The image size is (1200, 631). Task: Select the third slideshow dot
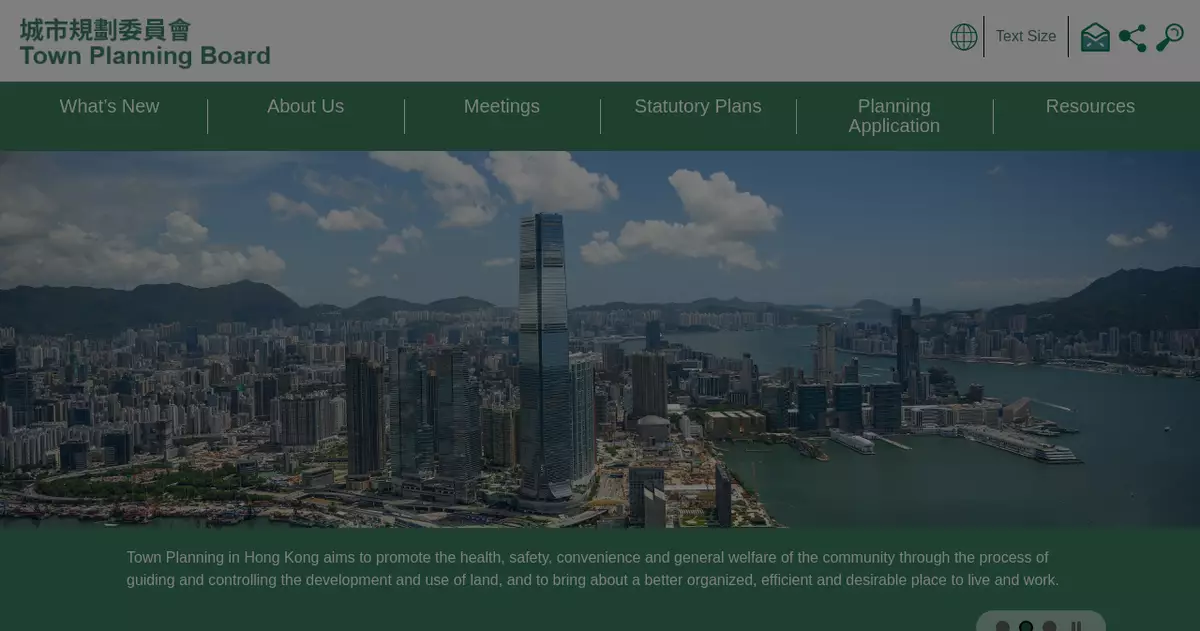[1049, 627]
